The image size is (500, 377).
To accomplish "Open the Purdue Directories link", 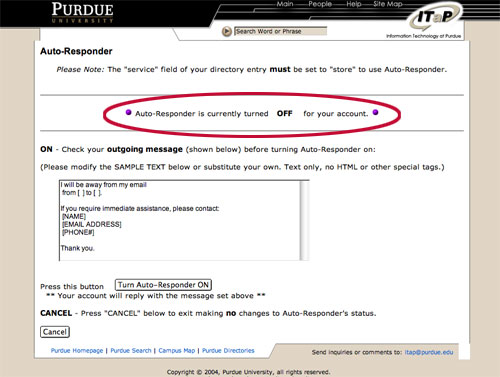I will pyautogui.click(x=228, y=351).
